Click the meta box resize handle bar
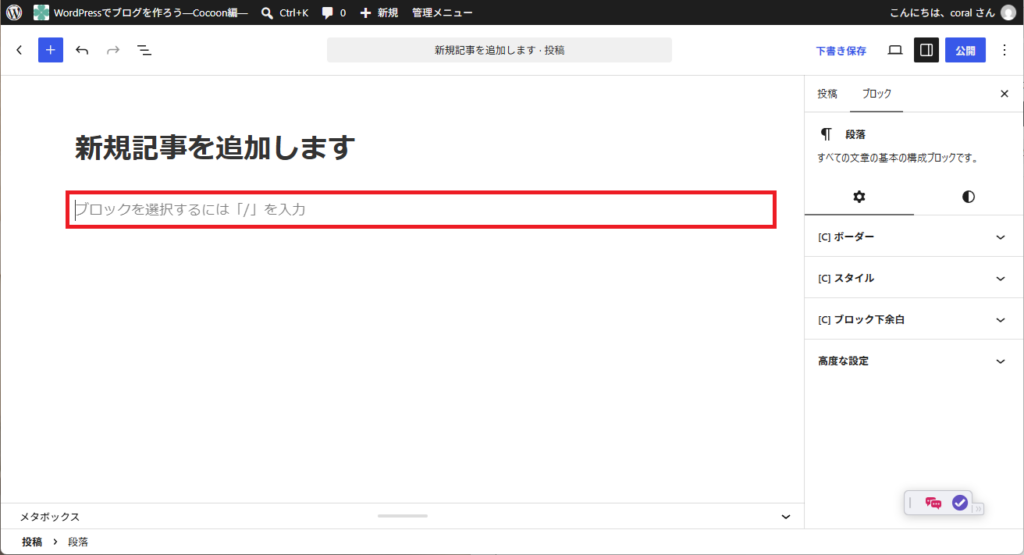Image resolution: width=1024 pixels, height=555 pixels. pyautogui.click(x=402, y=516)
